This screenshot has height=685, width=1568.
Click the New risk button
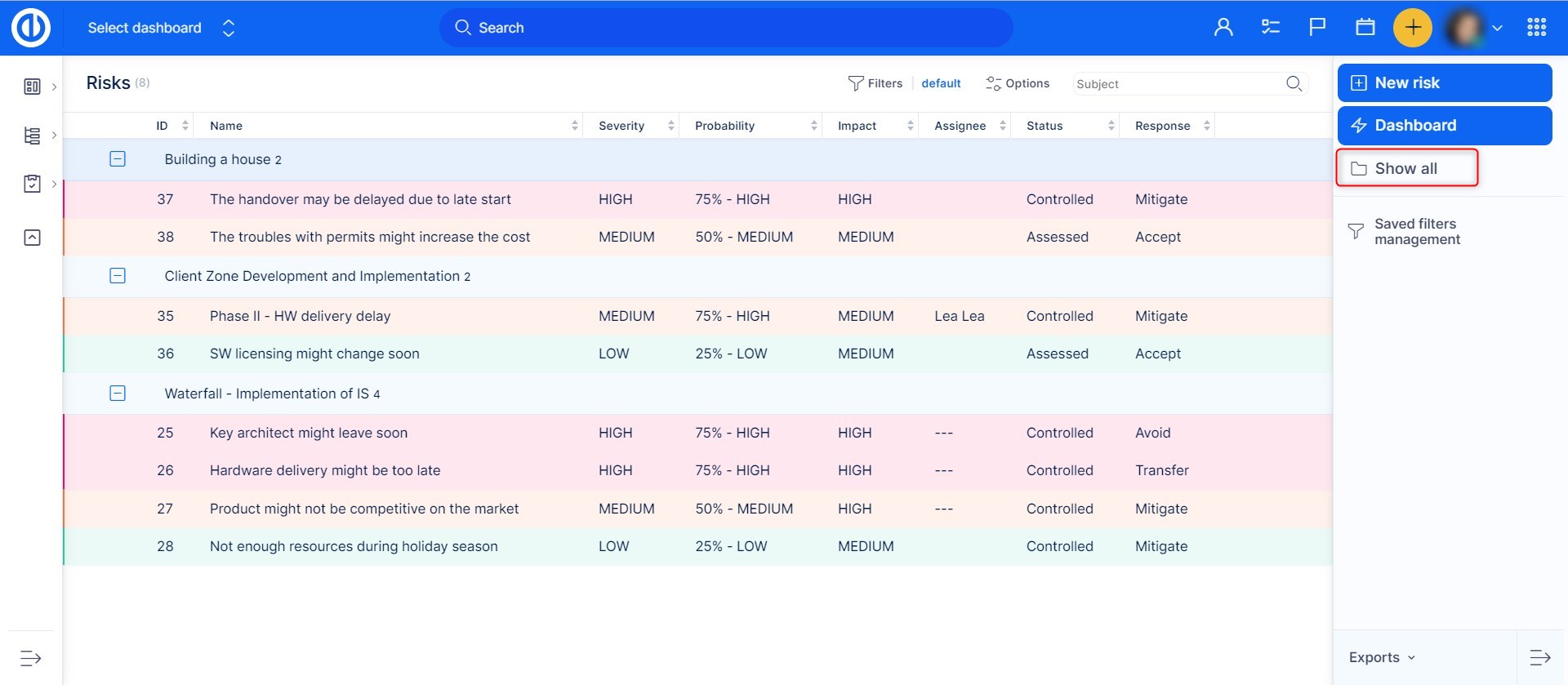[x=1444, y=82]
